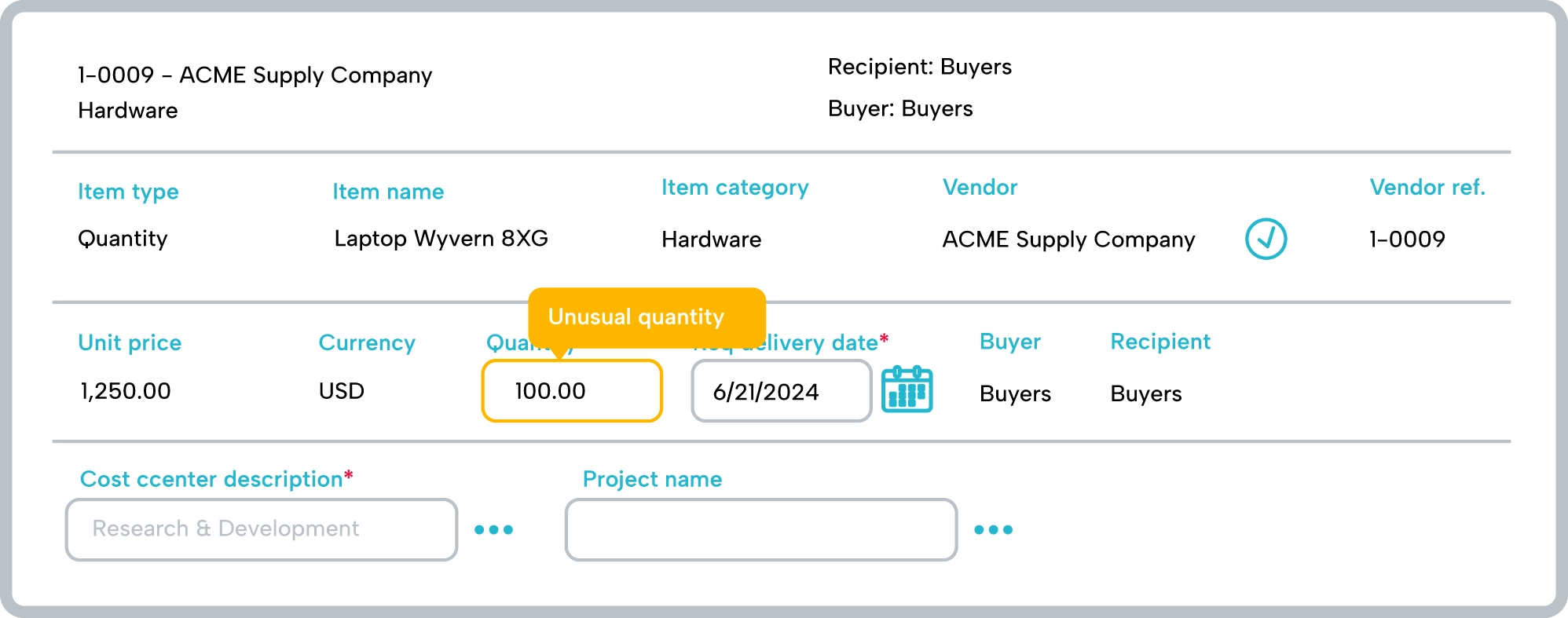This screenshot has height=618, width=1568.
Task: Click Recipient: Buyers in the header
Action: pos(919,67)
